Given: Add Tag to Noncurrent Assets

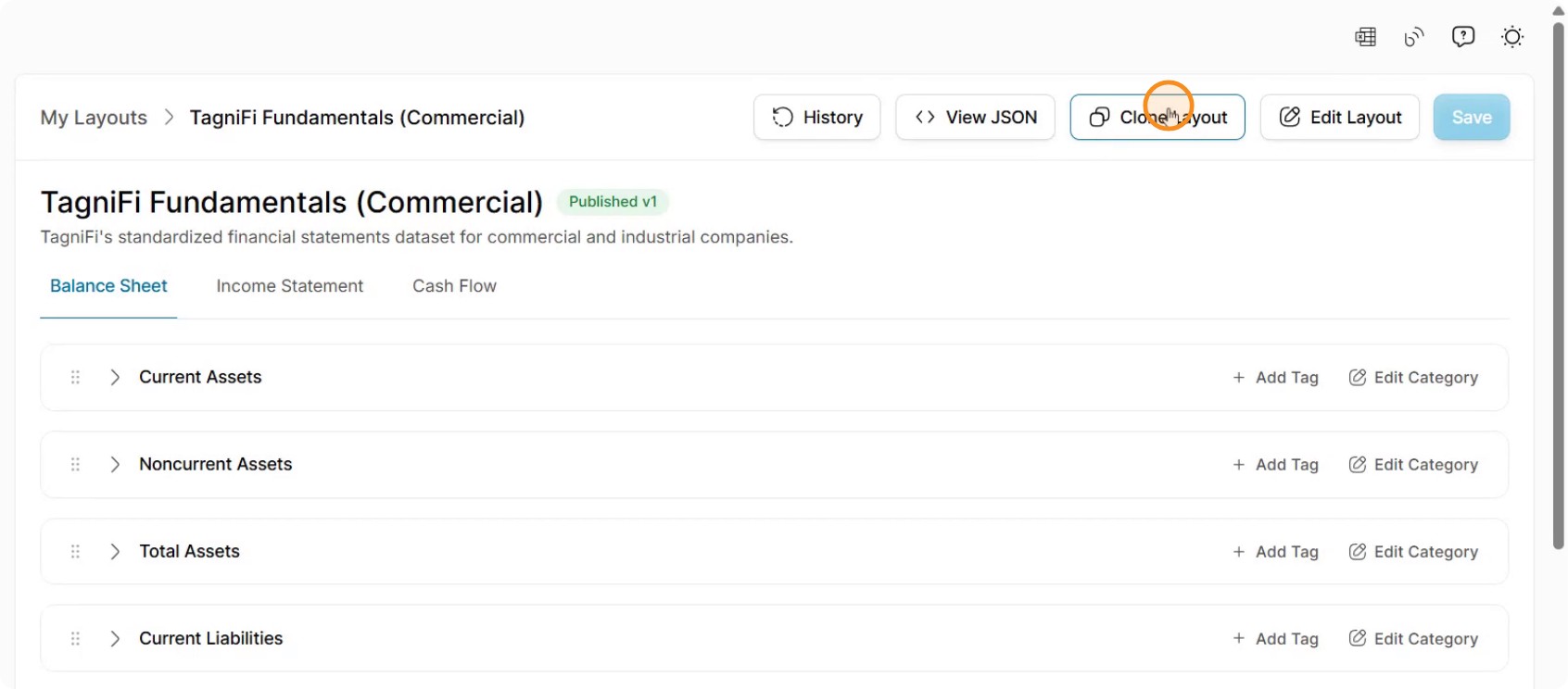Looking at the screenshot, I should point(1275,464).
